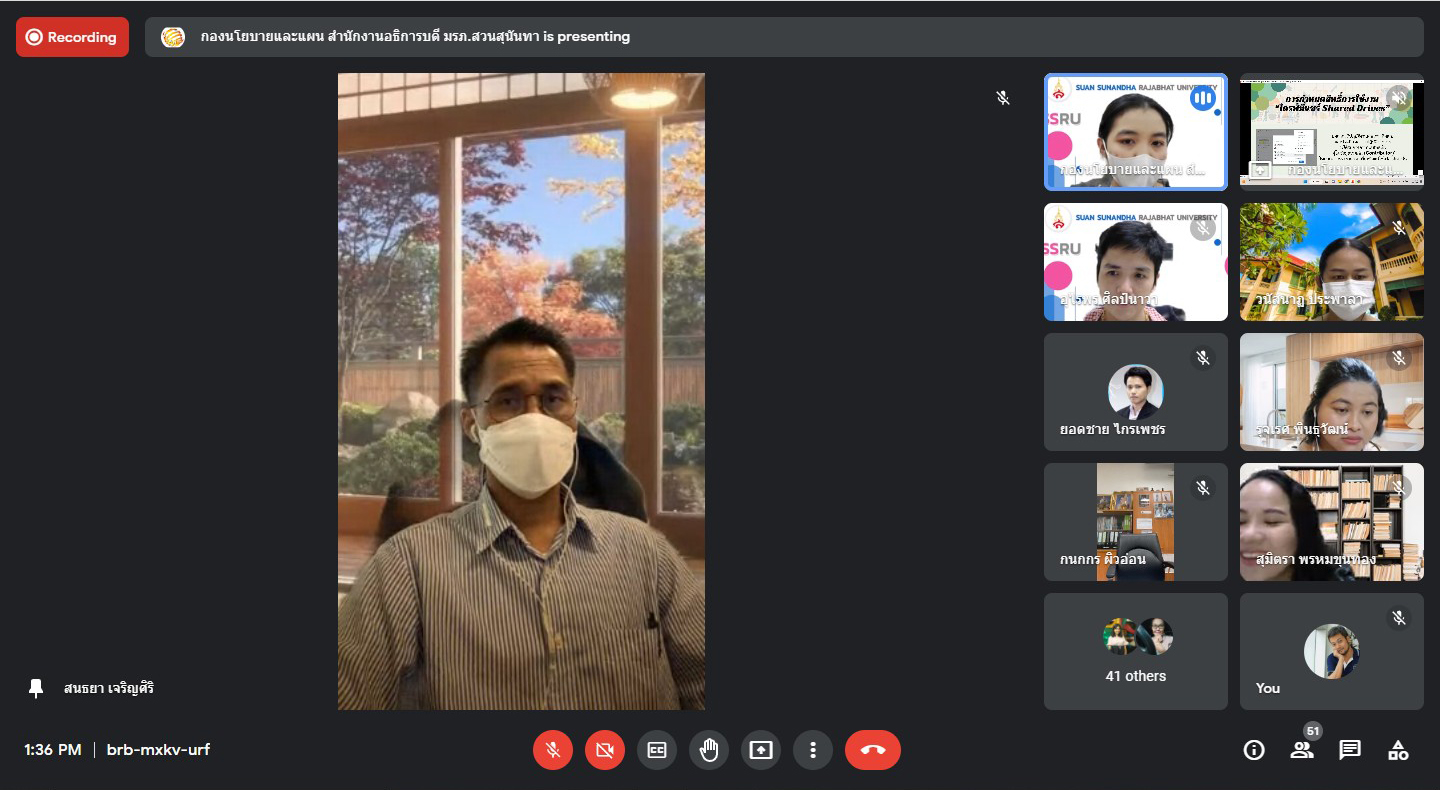Open the meeting details info icon
1440x790 pixels.
coord(1254,750)
